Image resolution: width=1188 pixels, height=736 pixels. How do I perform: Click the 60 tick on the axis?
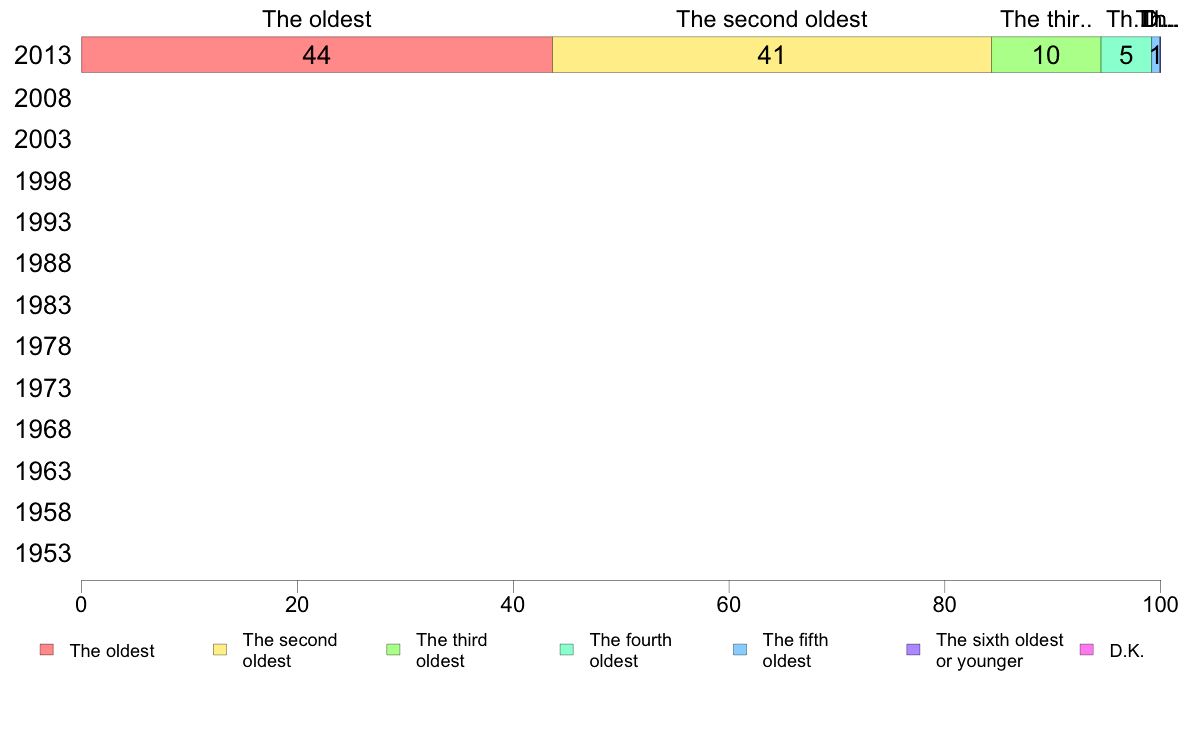click(729, 604)
